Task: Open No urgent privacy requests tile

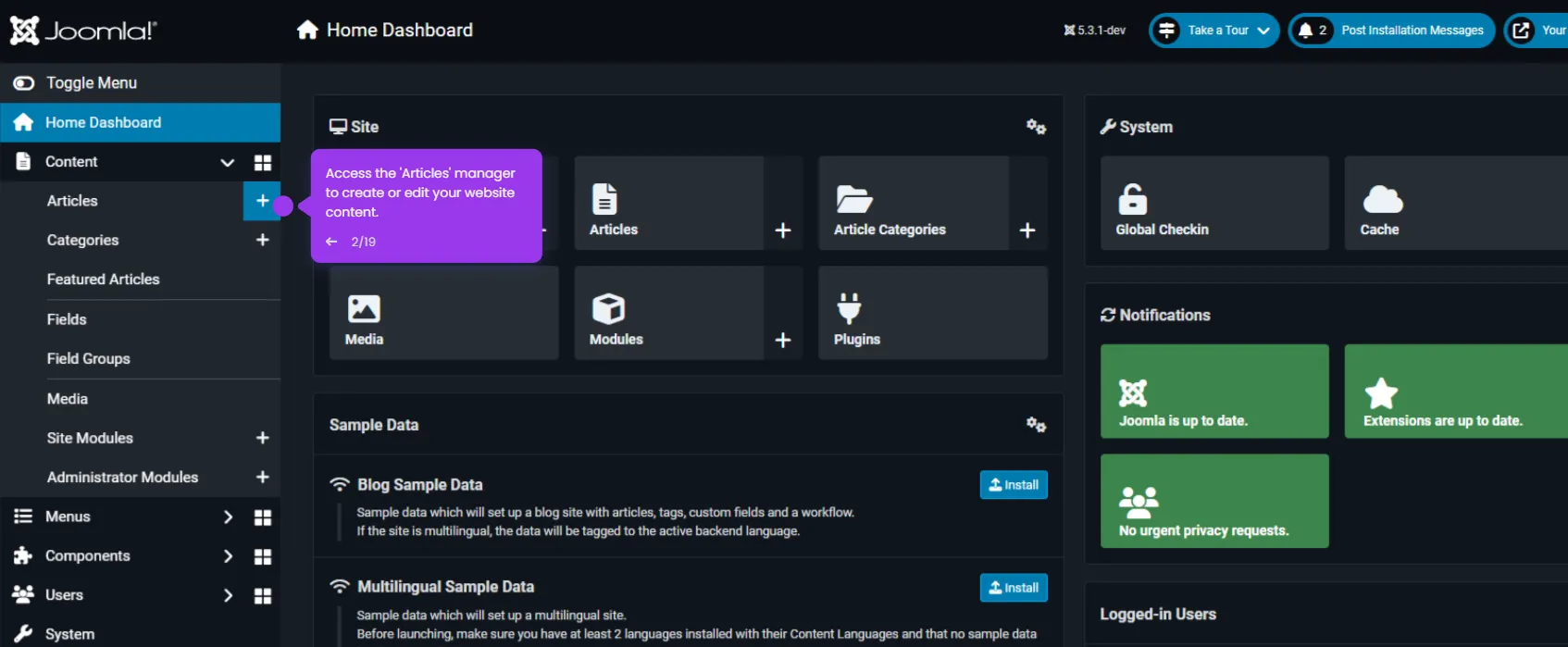Action: point(1214,501)
